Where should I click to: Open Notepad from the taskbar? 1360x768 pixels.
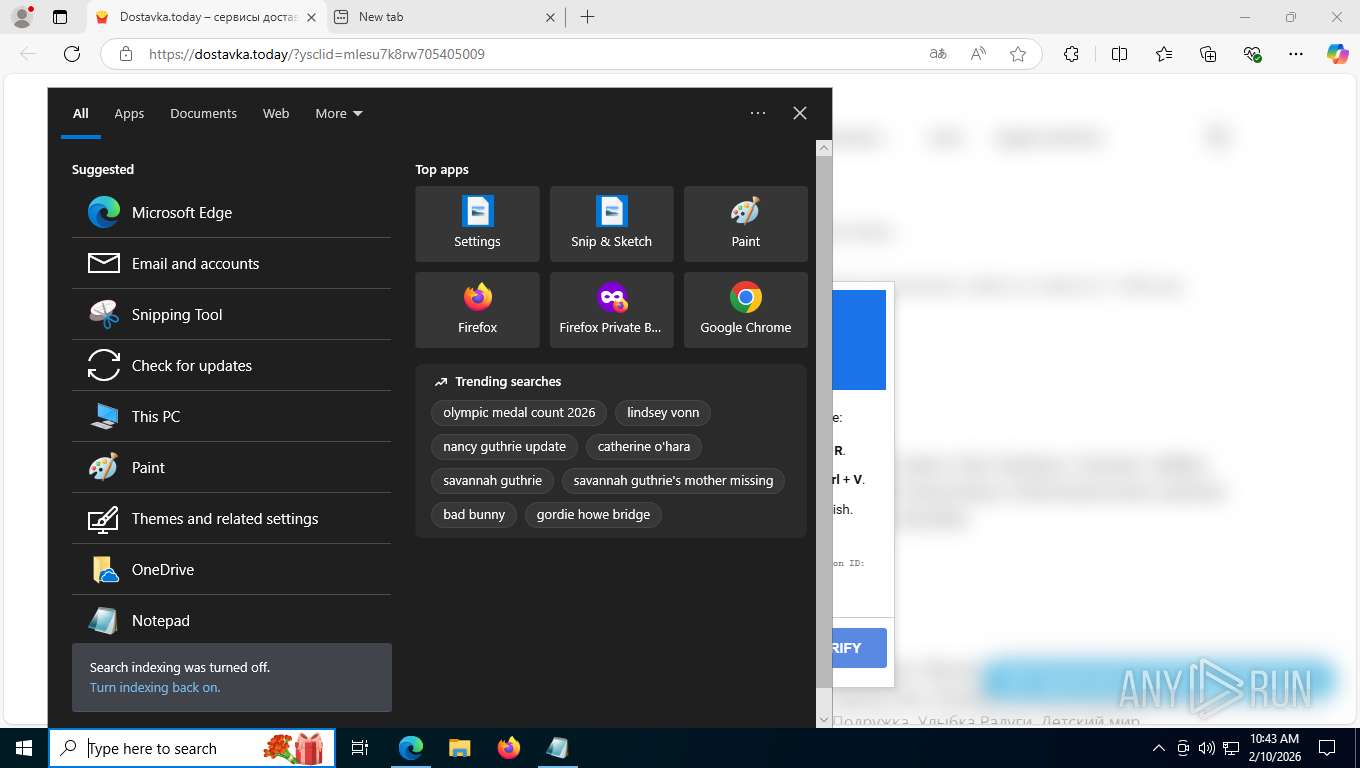pos(558,748)
